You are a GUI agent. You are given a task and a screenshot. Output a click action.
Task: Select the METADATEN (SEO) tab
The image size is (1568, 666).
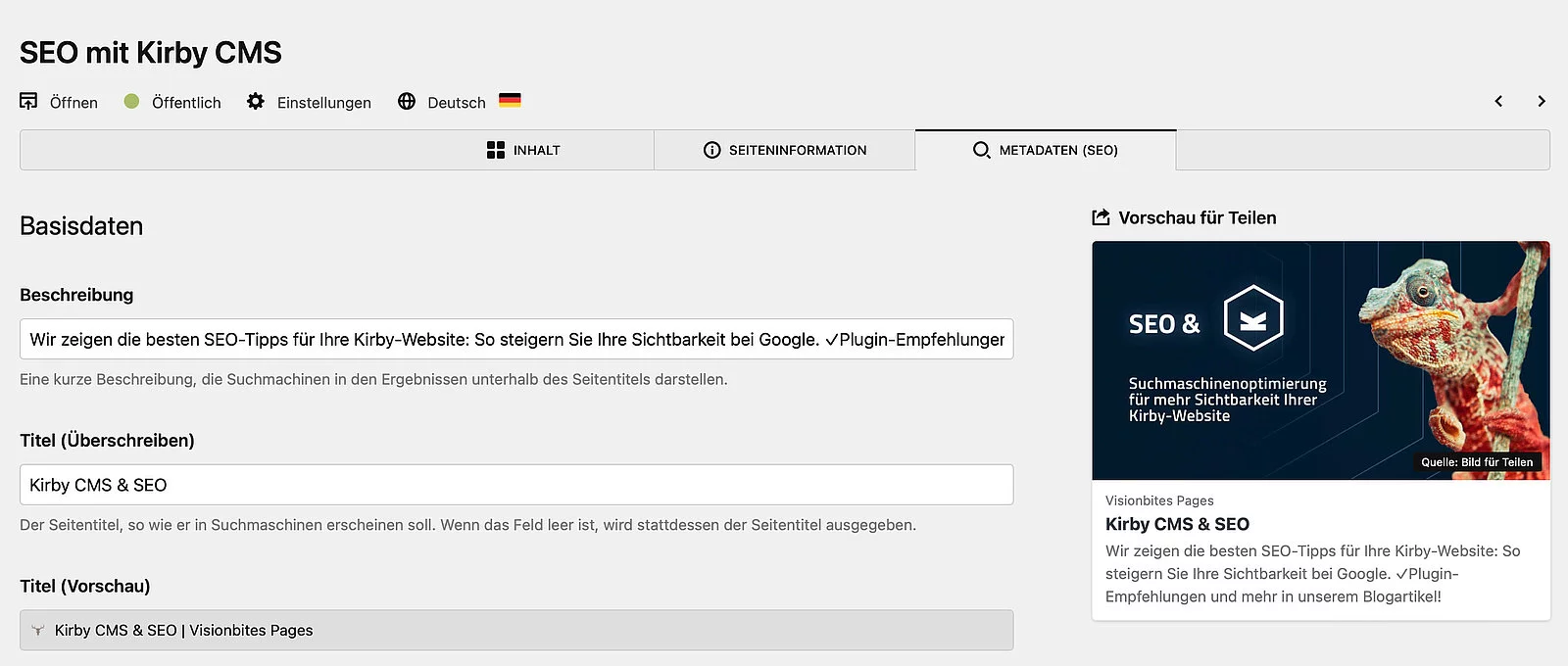click(x=1046, y=150)
